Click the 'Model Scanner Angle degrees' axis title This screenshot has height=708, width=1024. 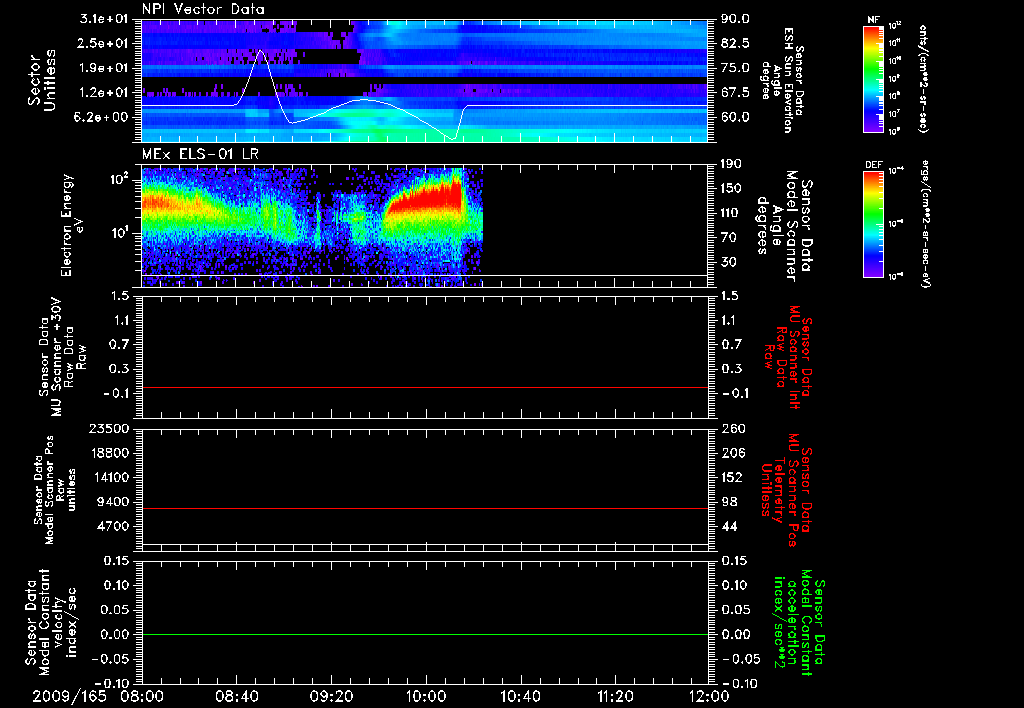[x=784, y=225]
